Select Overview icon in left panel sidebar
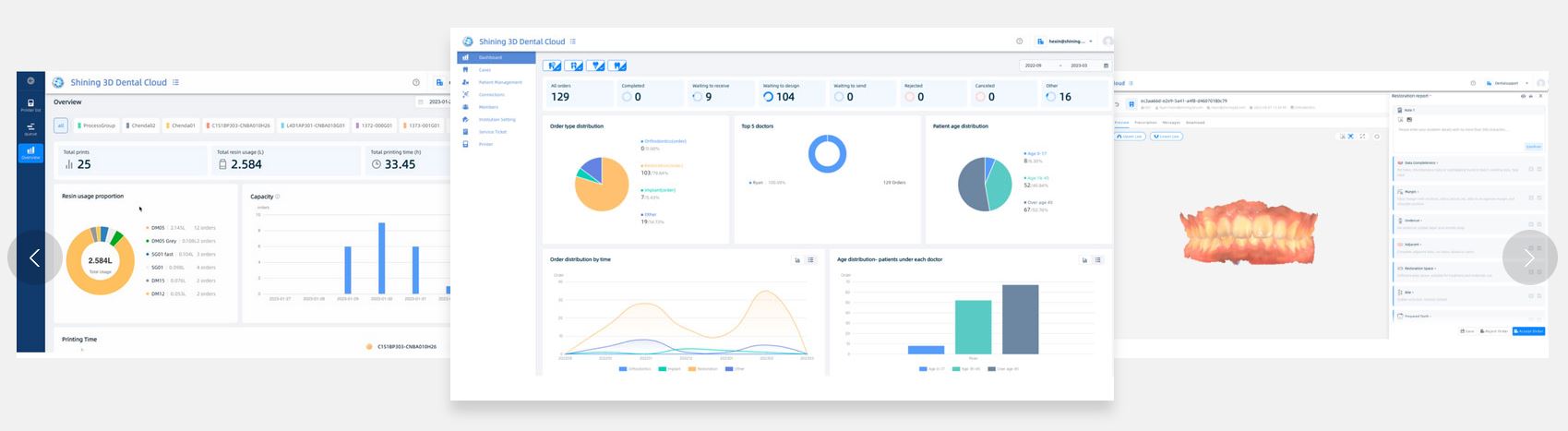This screenshot has height=431, width=1568. coord(30,152)
